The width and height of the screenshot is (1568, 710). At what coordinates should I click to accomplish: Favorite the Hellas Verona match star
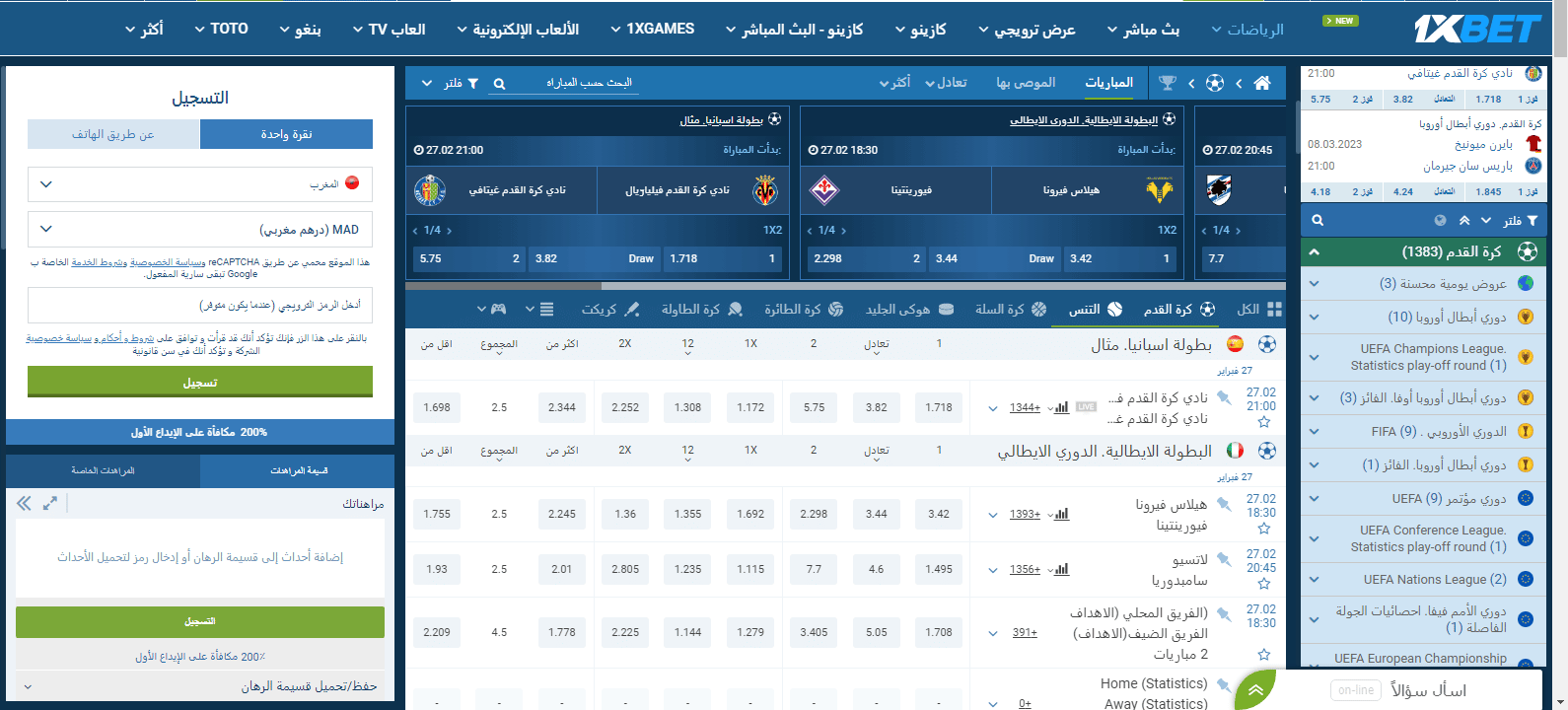point(1264,529)
